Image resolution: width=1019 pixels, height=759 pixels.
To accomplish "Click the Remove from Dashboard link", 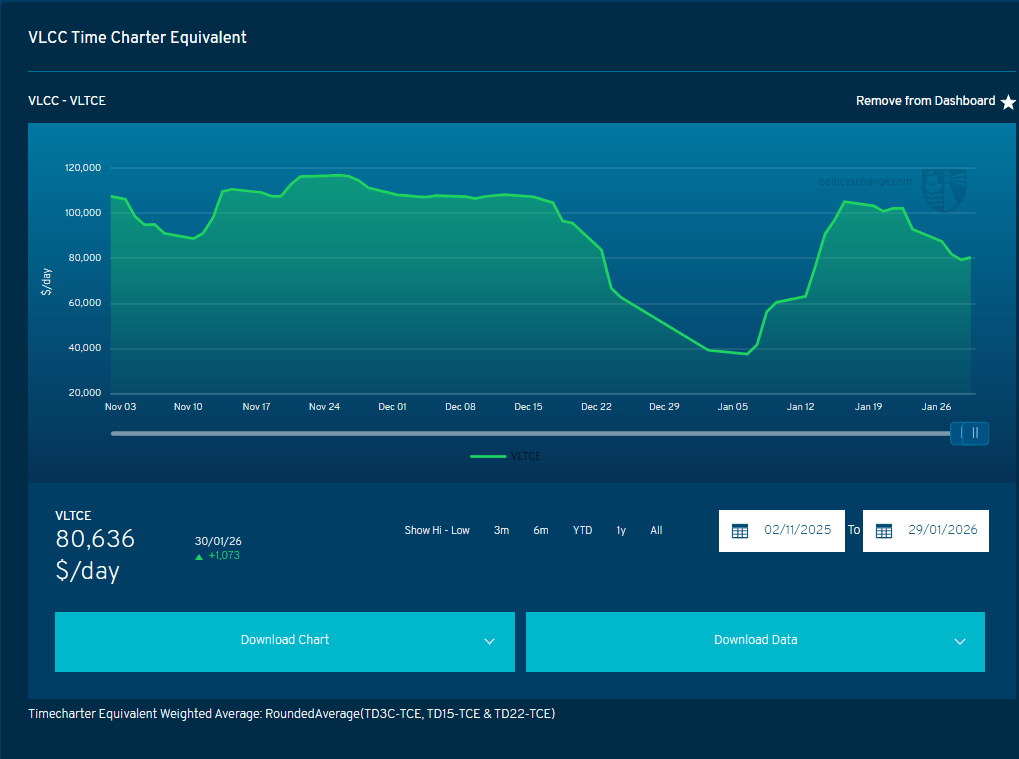I will tap(925, 101).
